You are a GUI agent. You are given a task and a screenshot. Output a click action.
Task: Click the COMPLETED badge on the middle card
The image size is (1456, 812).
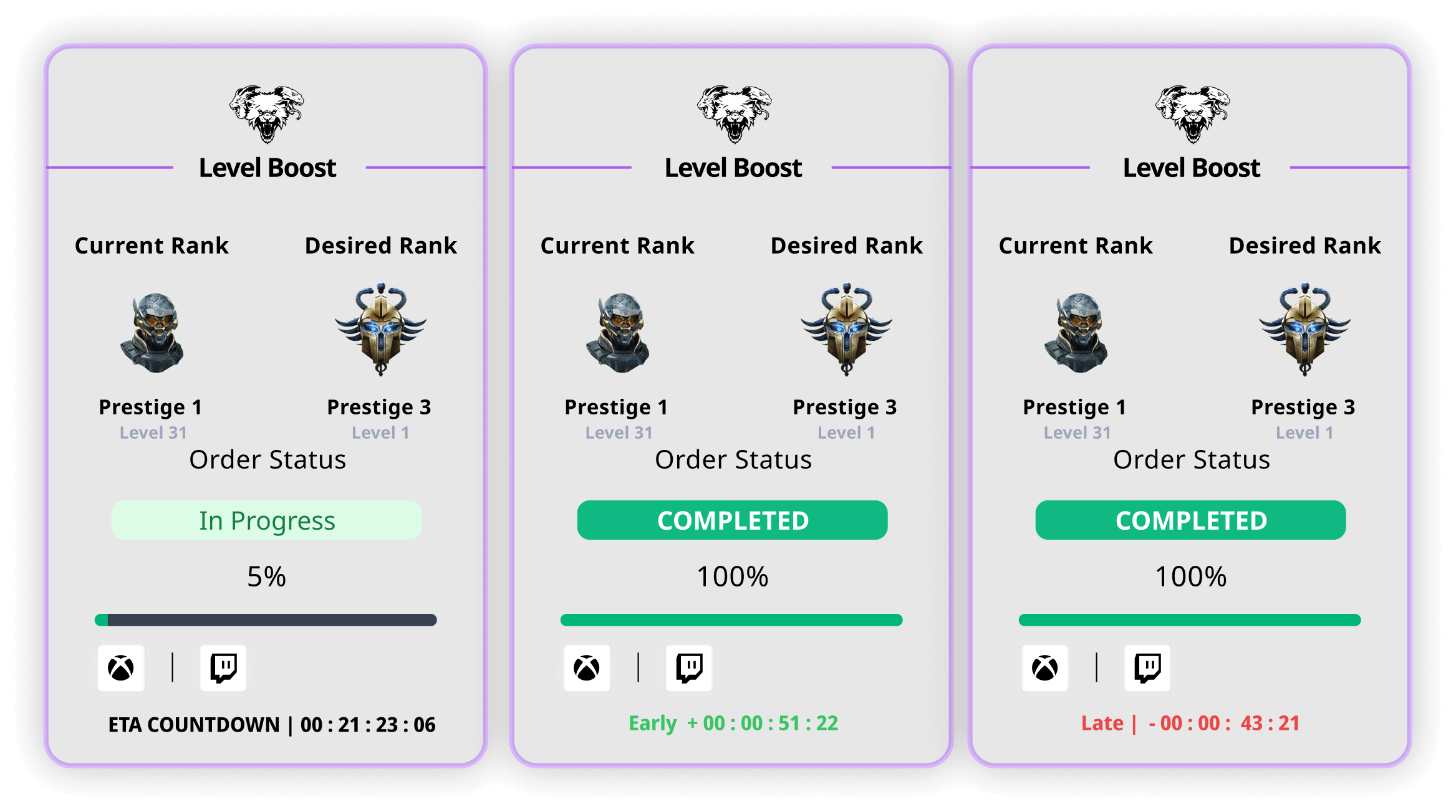(732, 520)
